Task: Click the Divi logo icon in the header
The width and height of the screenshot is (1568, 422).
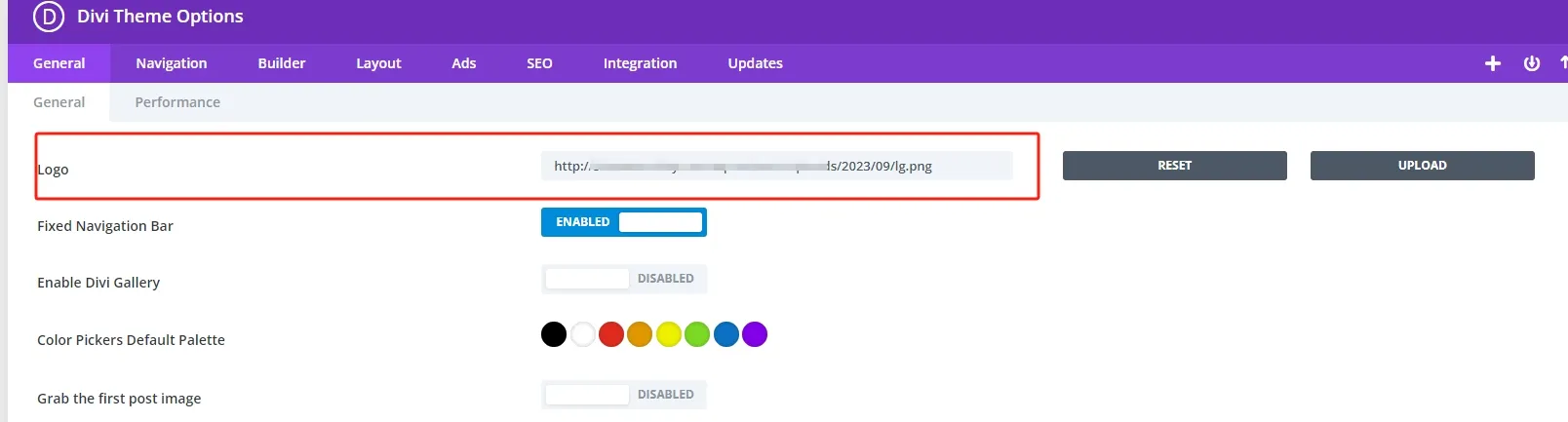Action: (x=48, y=17)
